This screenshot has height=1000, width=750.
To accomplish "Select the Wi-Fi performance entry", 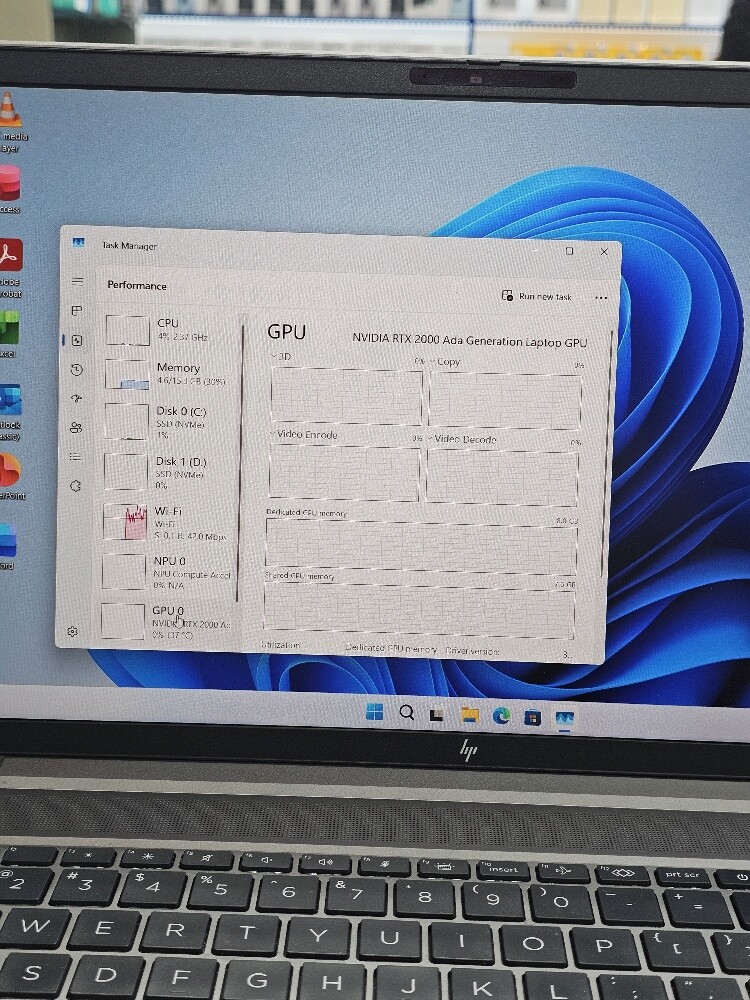I will point(168,522).
